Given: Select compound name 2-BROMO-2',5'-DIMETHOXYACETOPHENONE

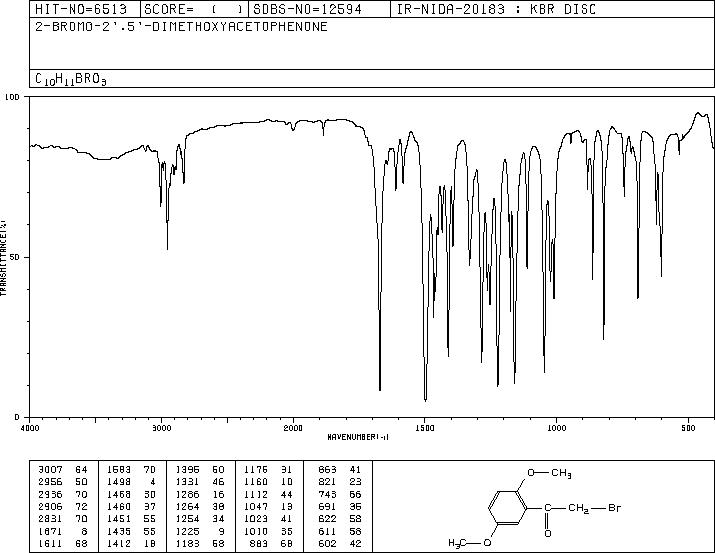Looking at the screenshot, I should click(x=181, y=26).
